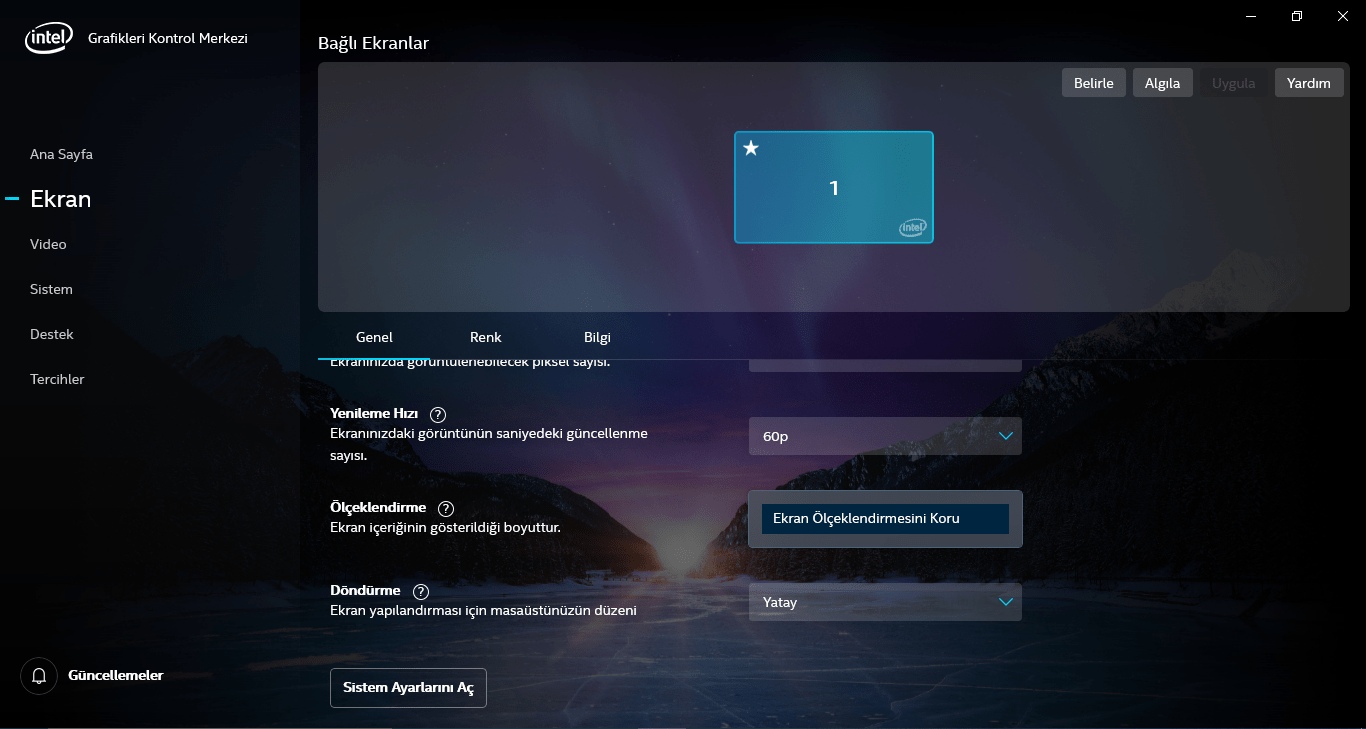The width and height of the screenshot is (1366, 729).
Task: Click the Döndürme label
Action: coord(365,591)
